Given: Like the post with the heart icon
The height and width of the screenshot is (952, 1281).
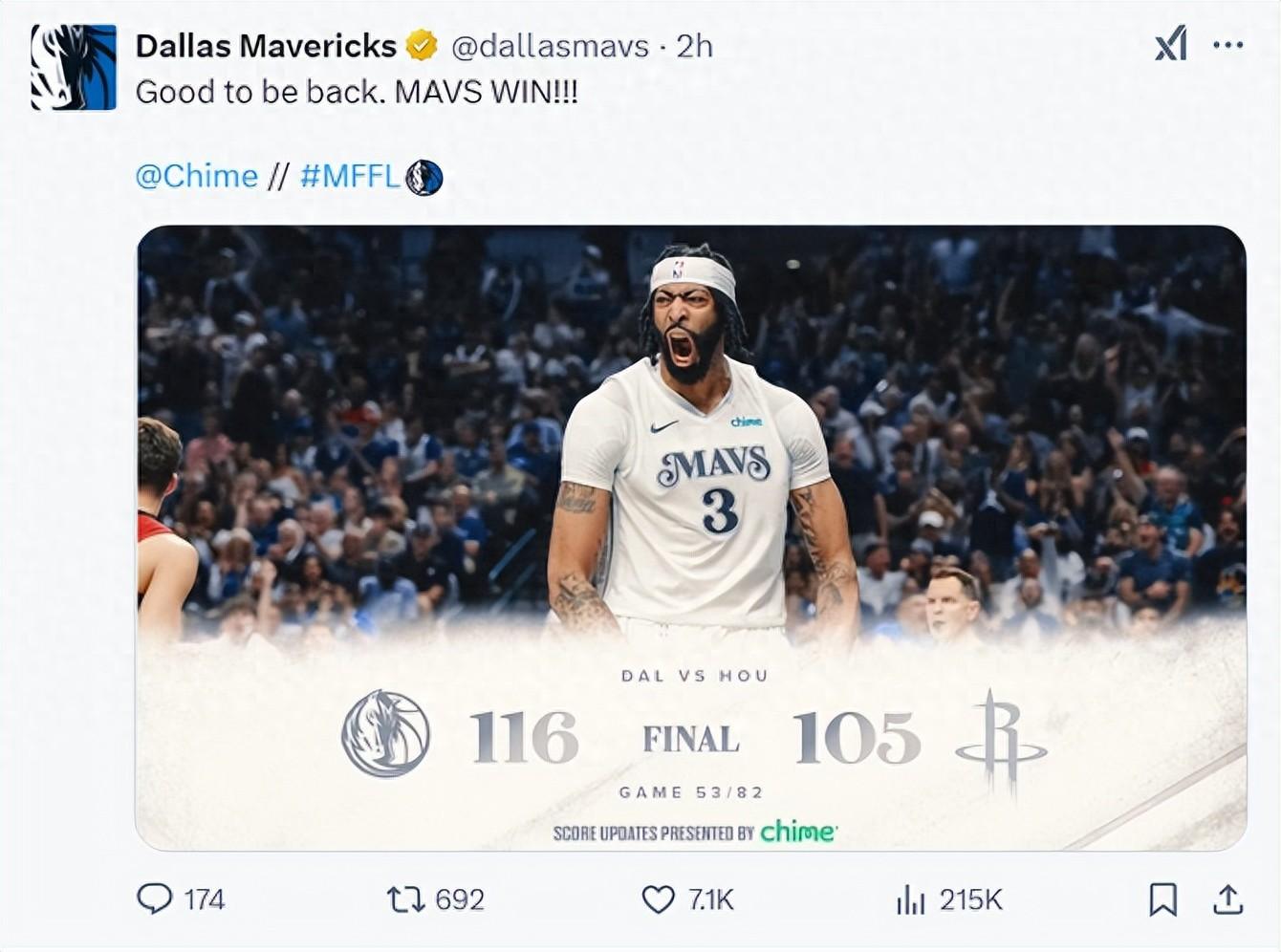Looking at the screenshot, I should 658,899.
